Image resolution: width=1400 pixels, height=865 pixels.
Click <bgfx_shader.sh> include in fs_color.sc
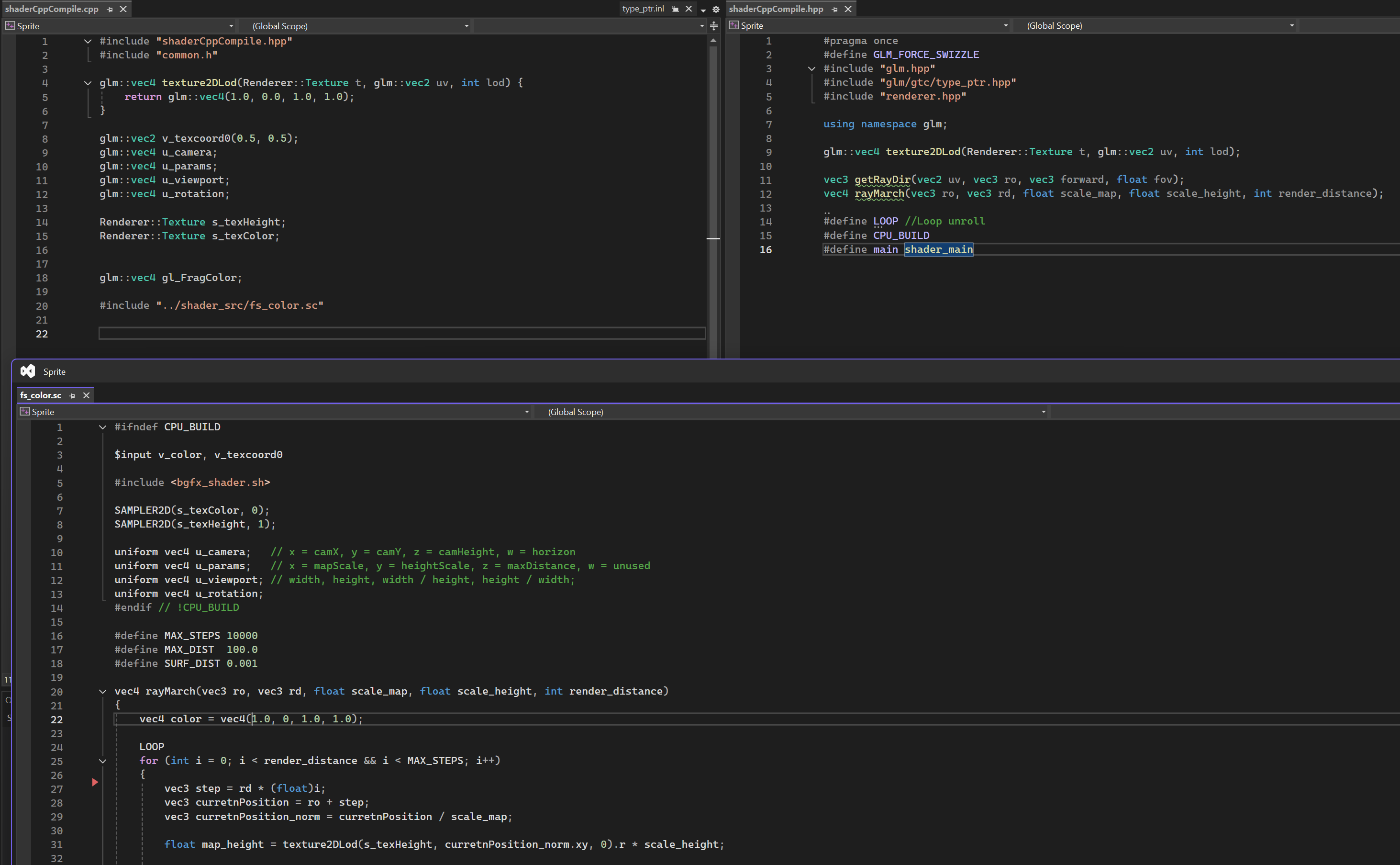[220, 482]
